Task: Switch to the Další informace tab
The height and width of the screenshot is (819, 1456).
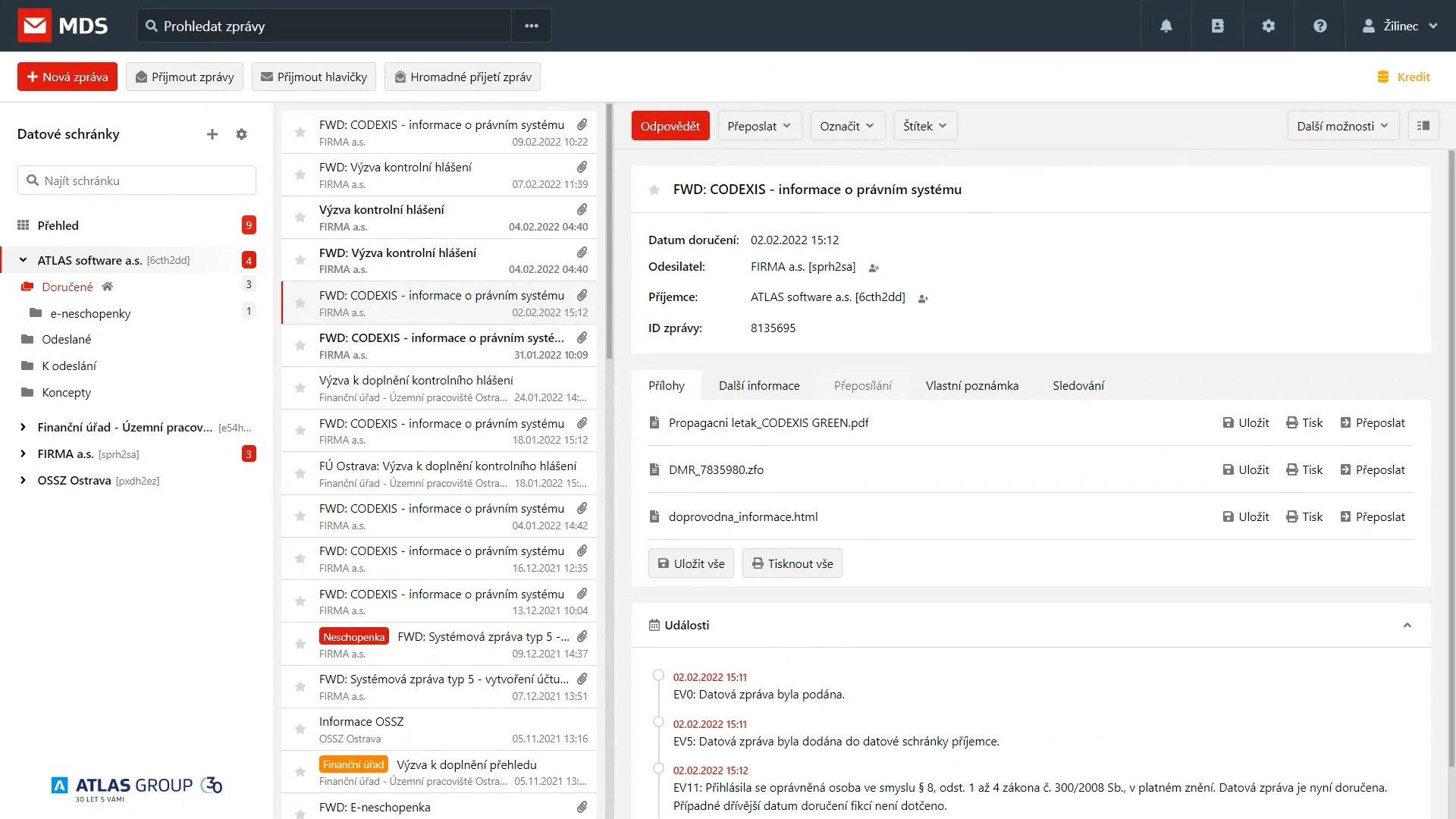Action: click(759, 385)
